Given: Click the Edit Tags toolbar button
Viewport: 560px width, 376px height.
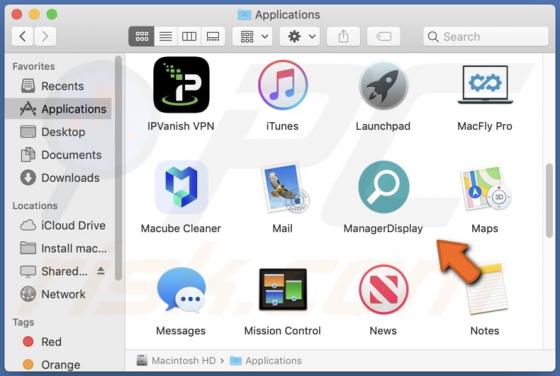Looking at the screenshot, I should 384,36.
